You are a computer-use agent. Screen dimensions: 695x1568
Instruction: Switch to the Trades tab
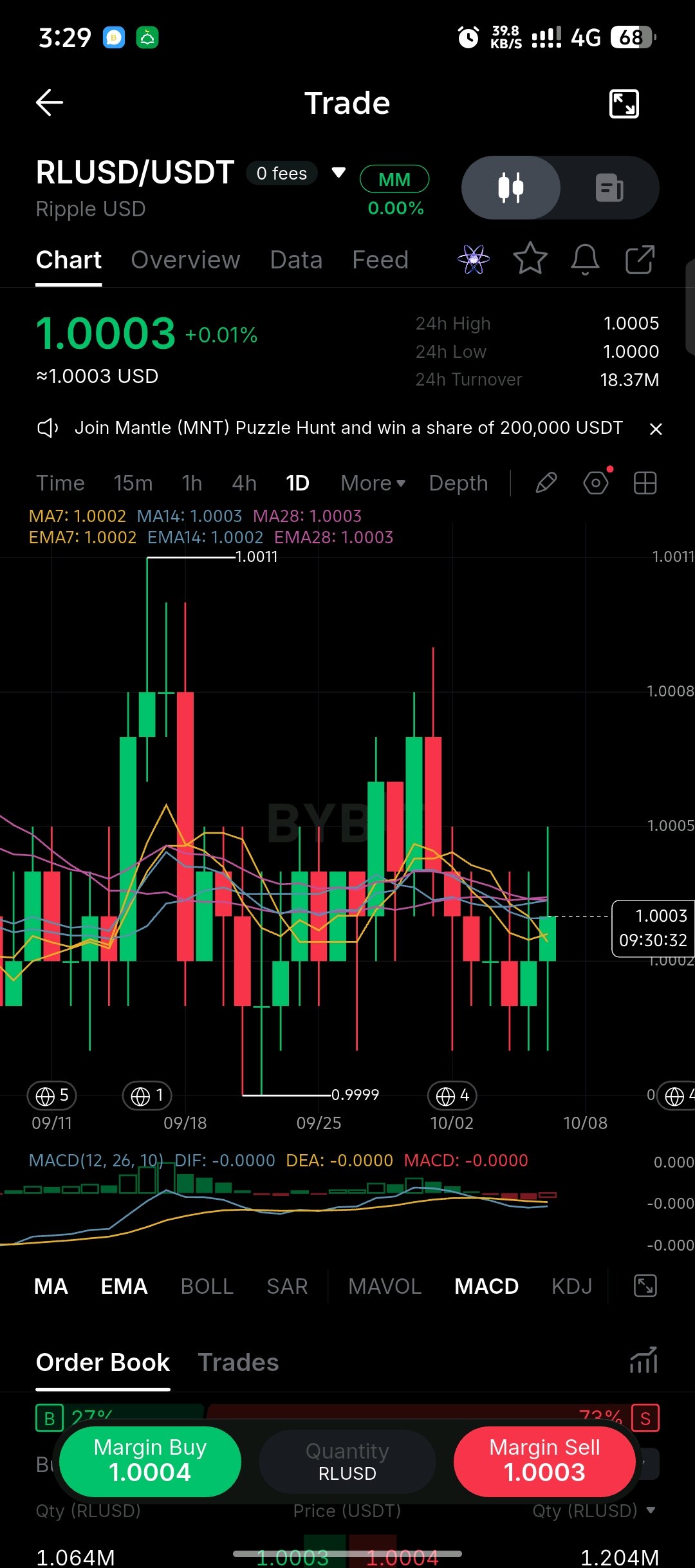238,1362
